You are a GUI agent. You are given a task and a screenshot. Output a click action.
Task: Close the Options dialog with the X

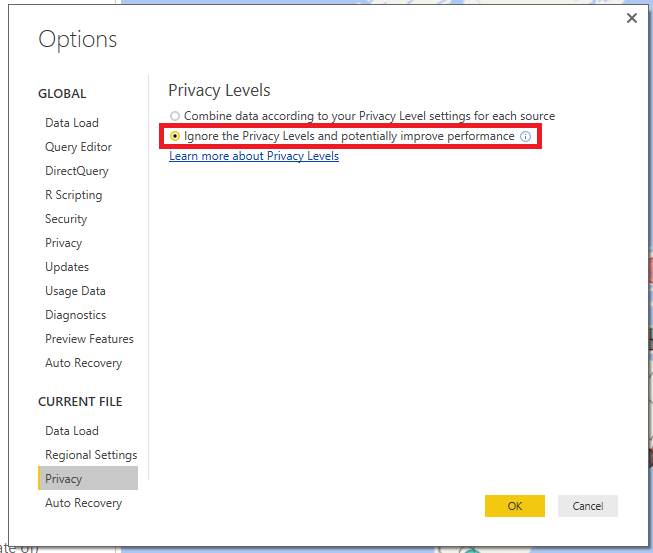click(631, 18)
